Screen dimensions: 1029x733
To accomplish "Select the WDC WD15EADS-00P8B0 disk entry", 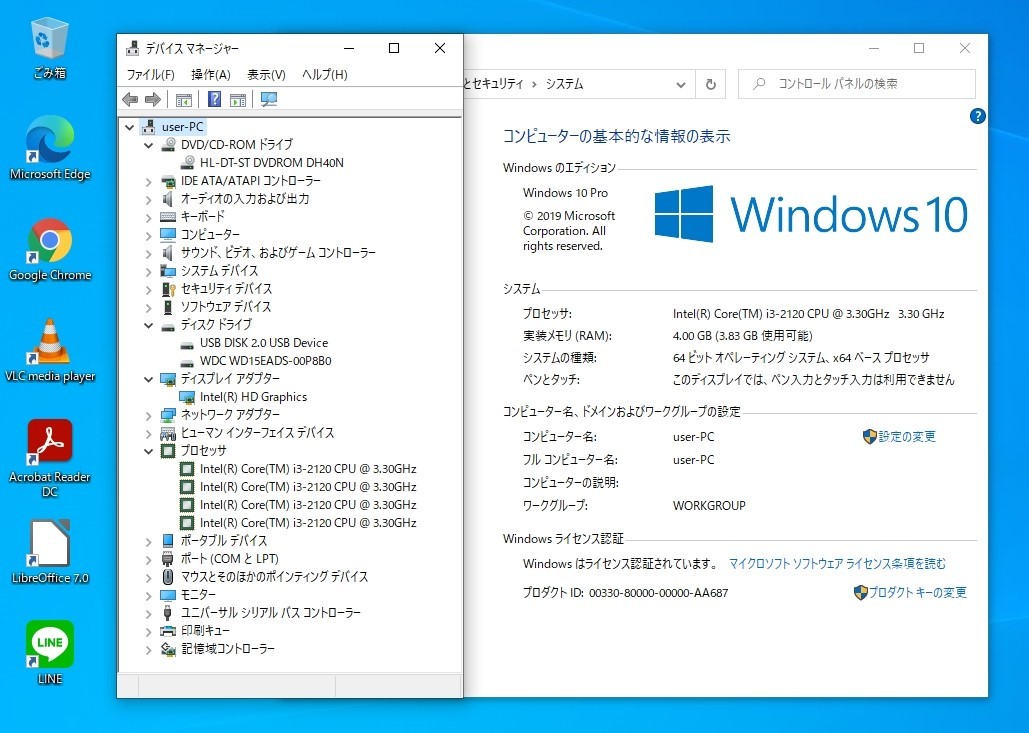I will click(x=266, y=361).
